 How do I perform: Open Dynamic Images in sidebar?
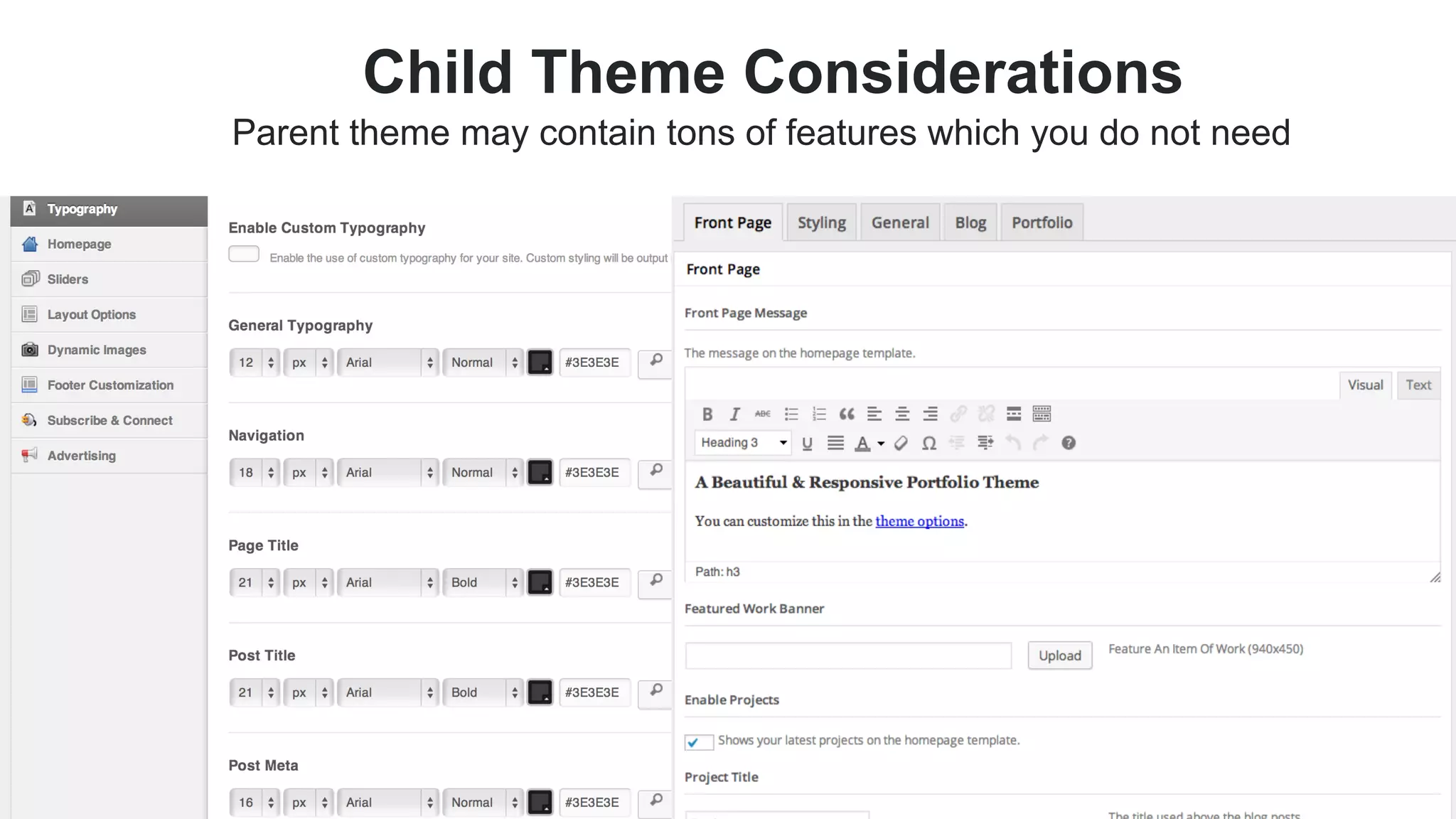(x=109, y=350)
